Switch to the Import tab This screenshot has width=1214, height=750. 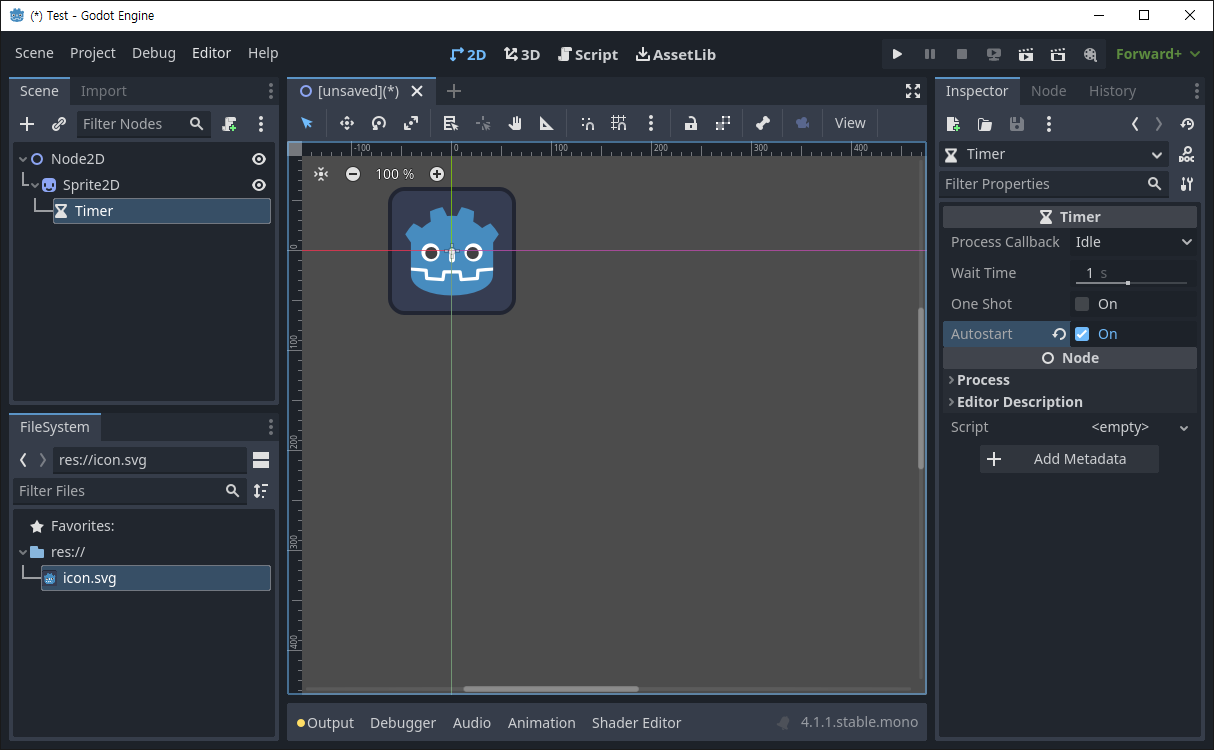coord(104,91)
